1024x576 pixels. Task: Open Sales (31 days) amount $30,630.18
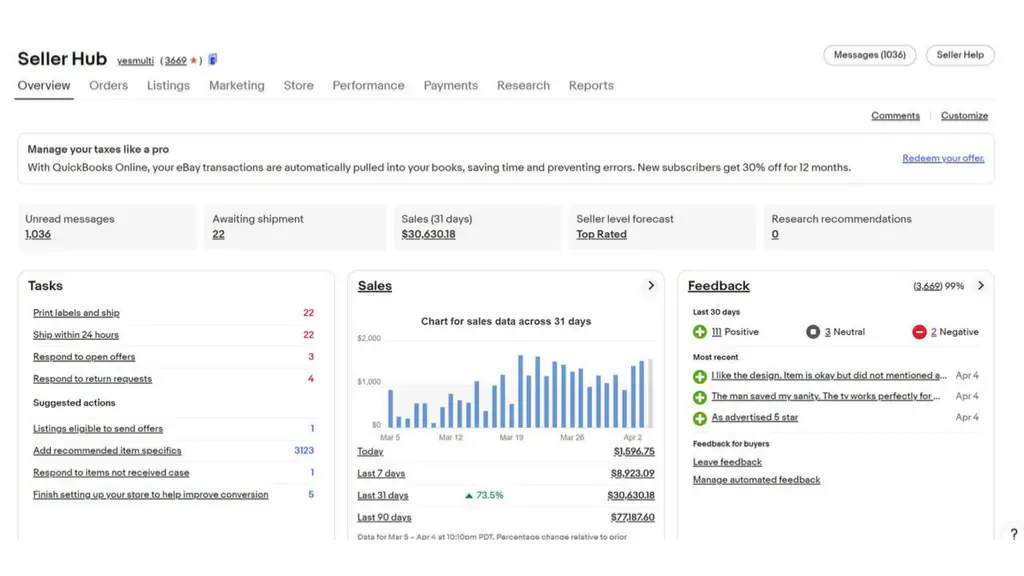[x=428, y=234]
